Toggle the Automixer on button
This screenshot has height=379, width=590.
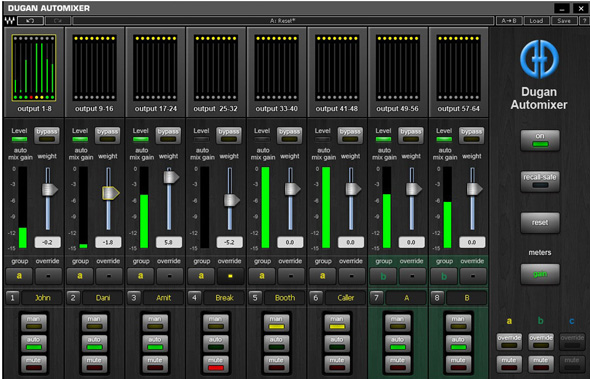point(540,140)
